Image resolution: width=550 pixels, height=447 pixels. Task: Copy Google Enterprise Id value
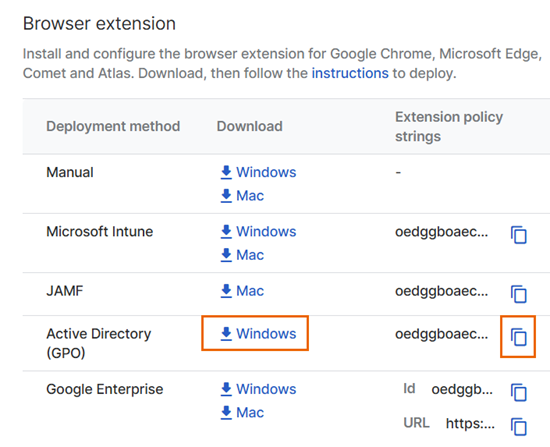coord(519,392)
